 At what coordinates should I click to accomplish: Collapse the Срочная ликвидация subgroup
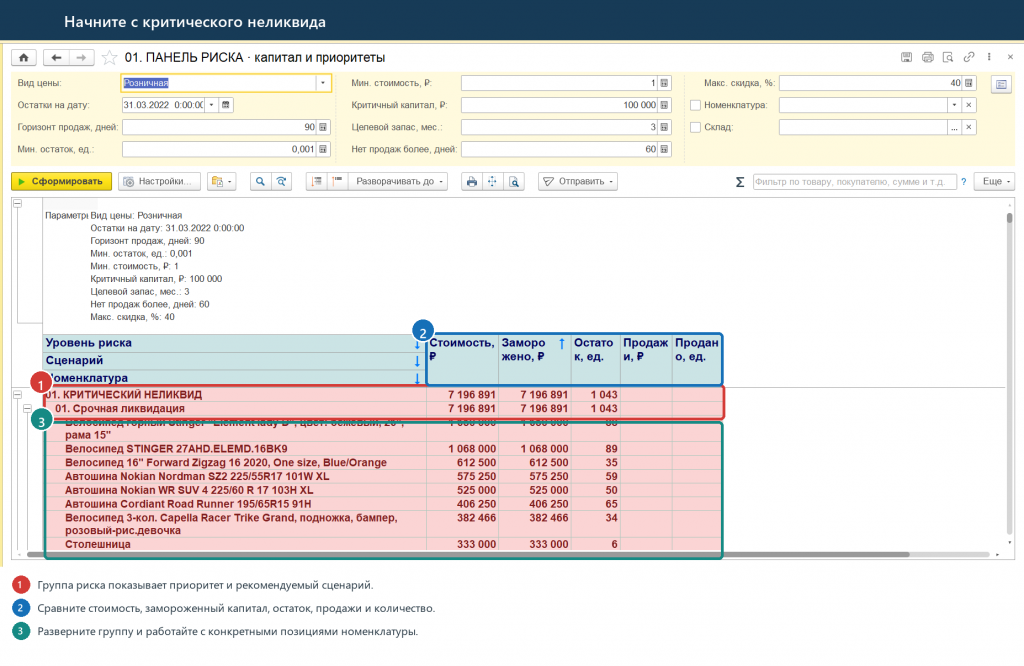[x=27, y=409]
